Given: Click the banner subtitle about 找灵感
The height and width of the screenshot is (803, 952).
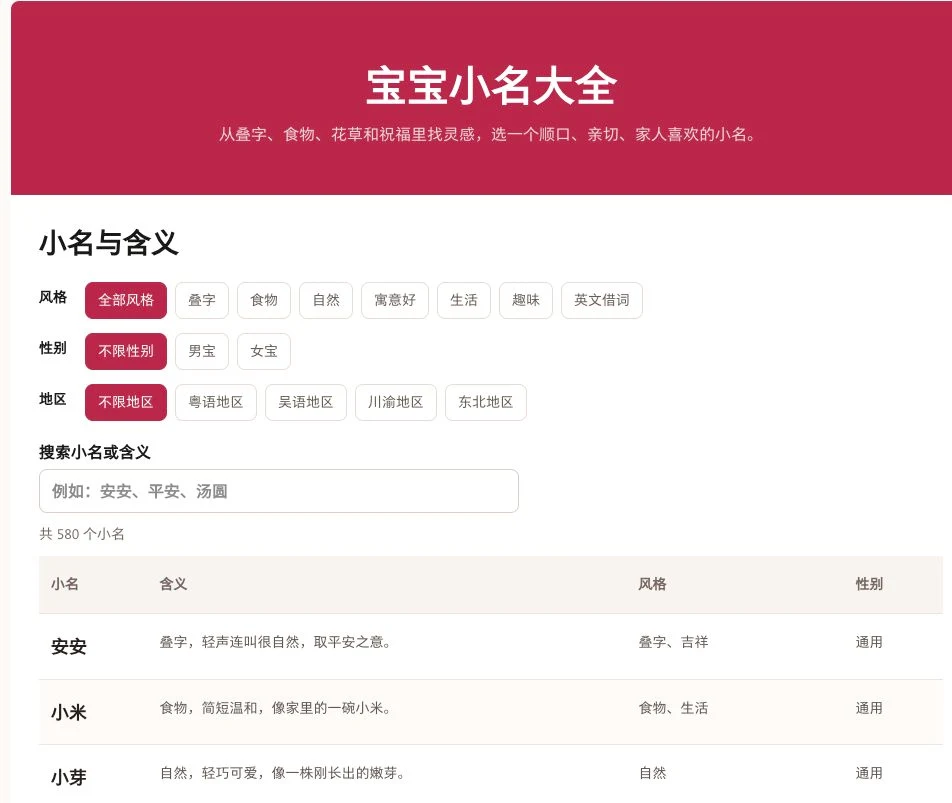Looking at the screenshot, I should (x=488, y=134).
